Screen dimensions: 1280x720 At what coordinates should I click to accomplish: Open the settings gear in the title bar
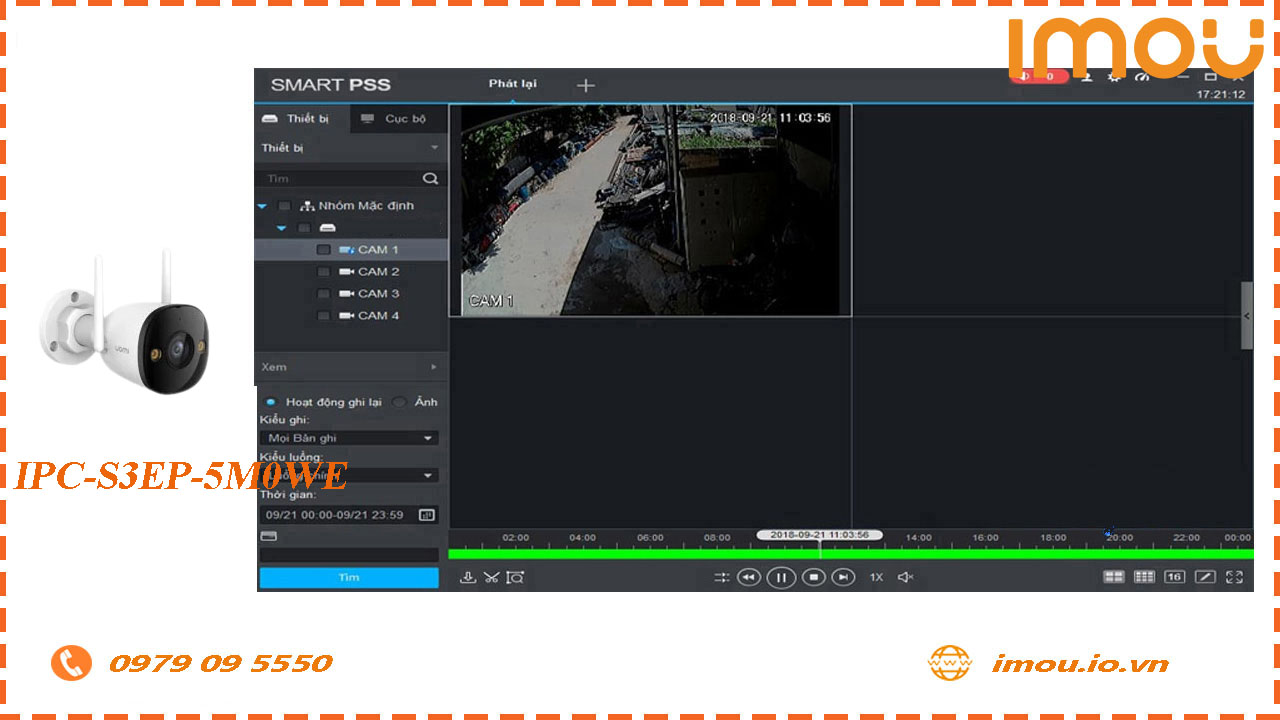coord(1114,77)
